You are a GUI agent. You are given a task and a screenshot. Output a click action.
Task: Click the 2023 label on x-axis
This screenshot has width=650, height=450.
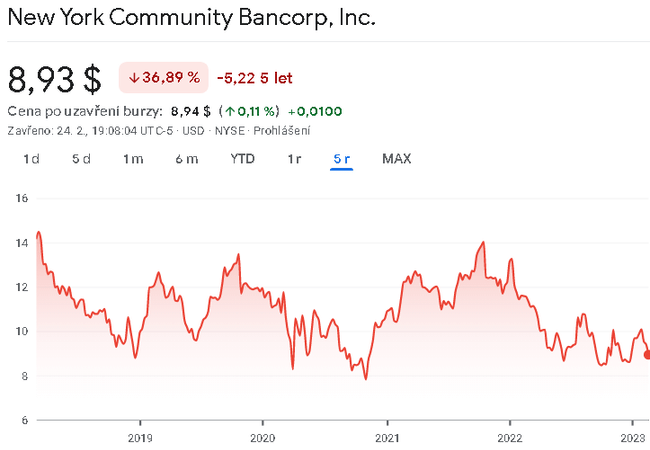pos(633,437)
